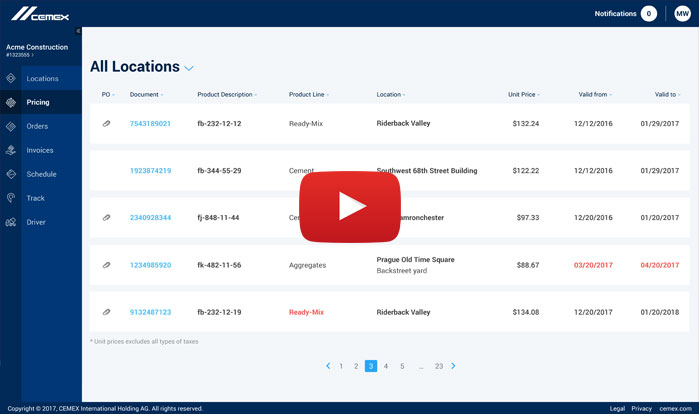The image size is (699, 414).
Task: Sort by Valid from column
Action: pyautogui.click(x=595, y=94)
